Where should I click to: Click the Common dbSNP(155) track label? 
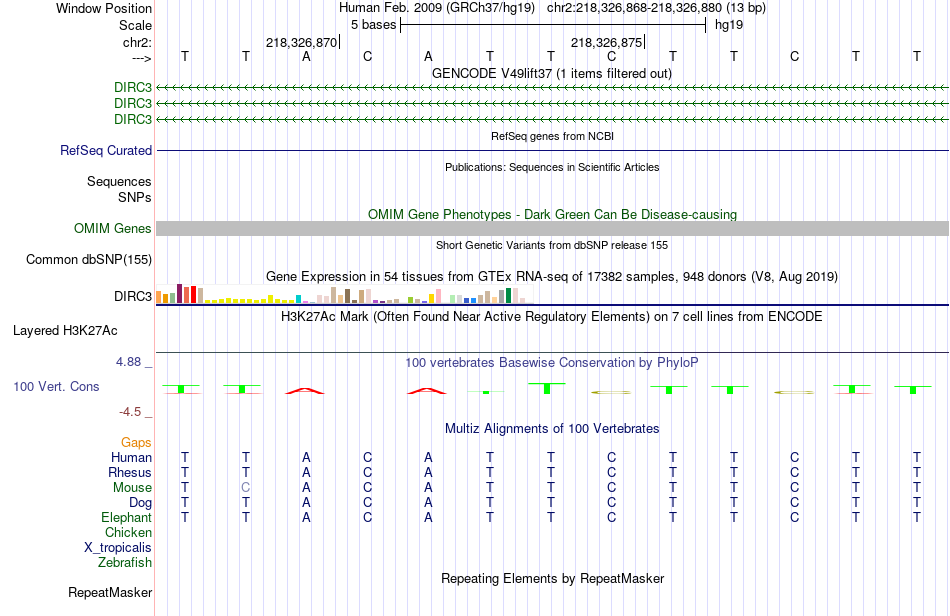pyautogui.click(x=88, y=259)
